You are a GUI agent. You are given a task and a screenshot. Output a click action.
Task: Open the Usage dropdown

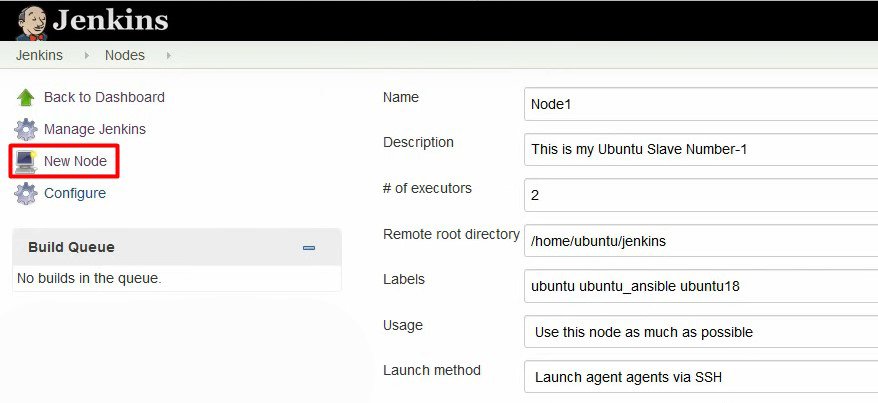click(701, 332)
